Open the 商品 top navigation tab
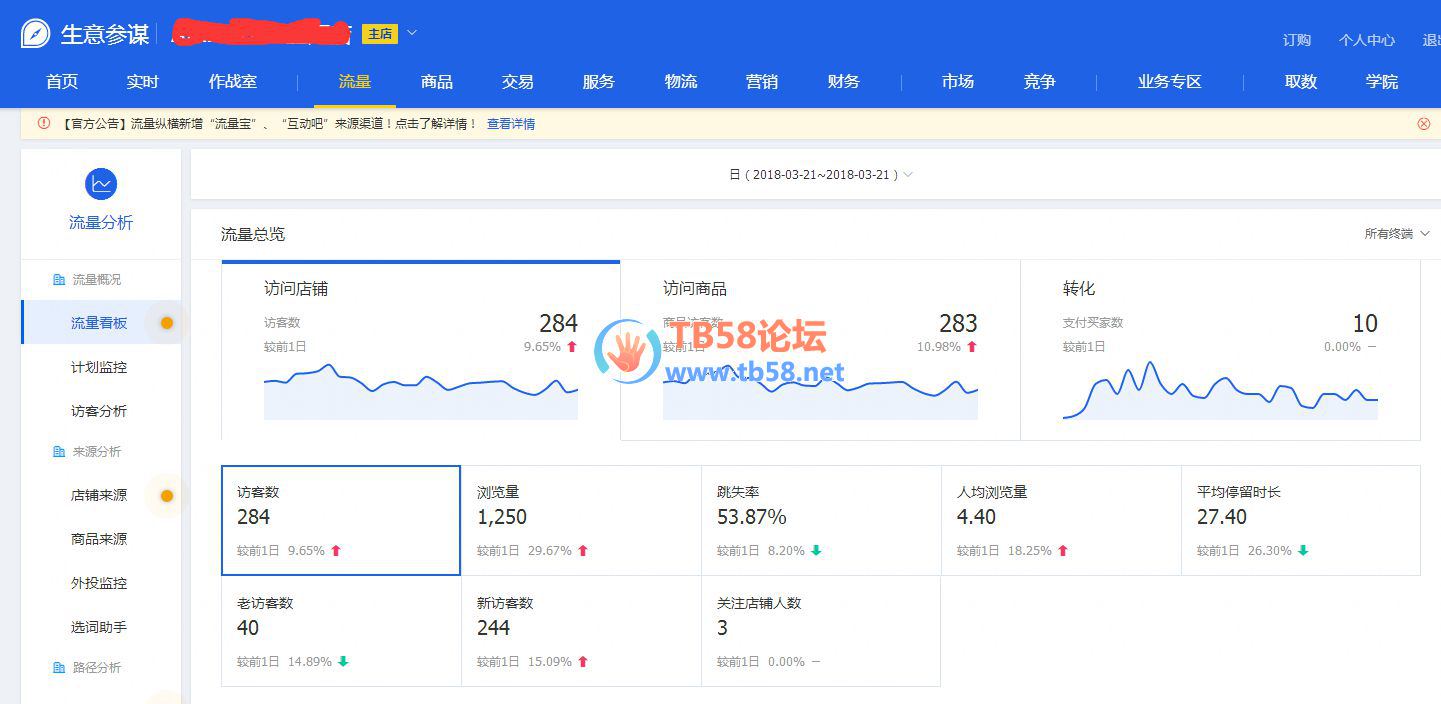Screen dimensions: 1441x704 coord(437,82)
